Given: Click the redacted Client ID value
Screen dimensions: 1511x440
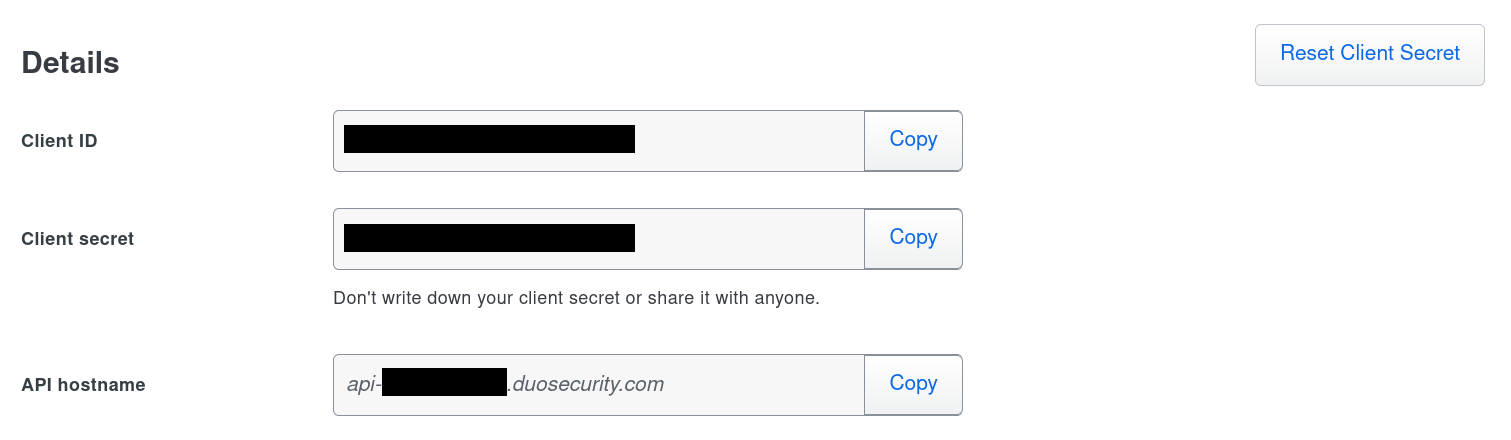Looking at the screenshot, I should click(x=489, y=139).
